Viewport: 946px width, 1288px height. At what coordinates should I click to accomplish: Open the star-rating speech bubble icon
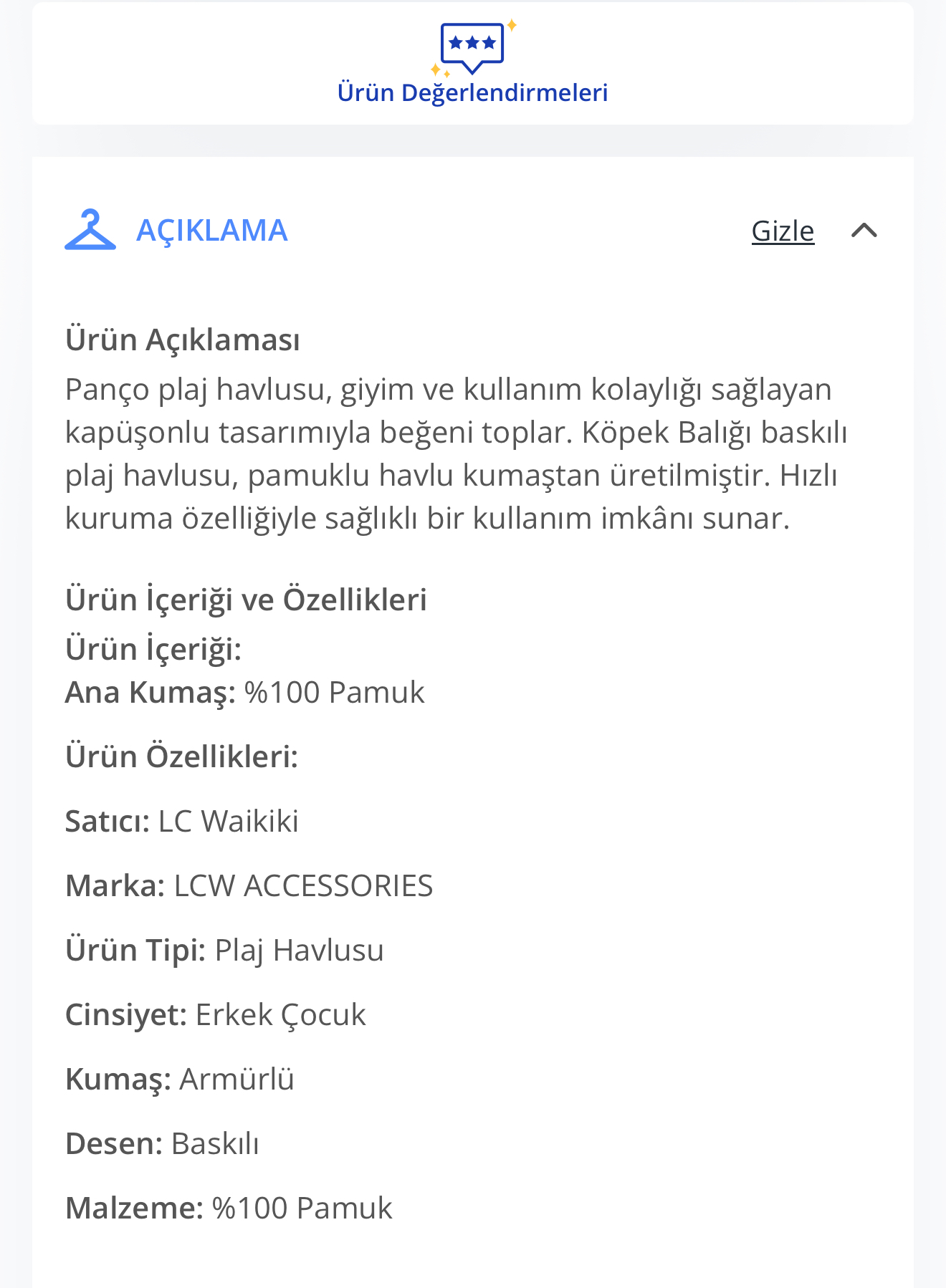point(472,47)
